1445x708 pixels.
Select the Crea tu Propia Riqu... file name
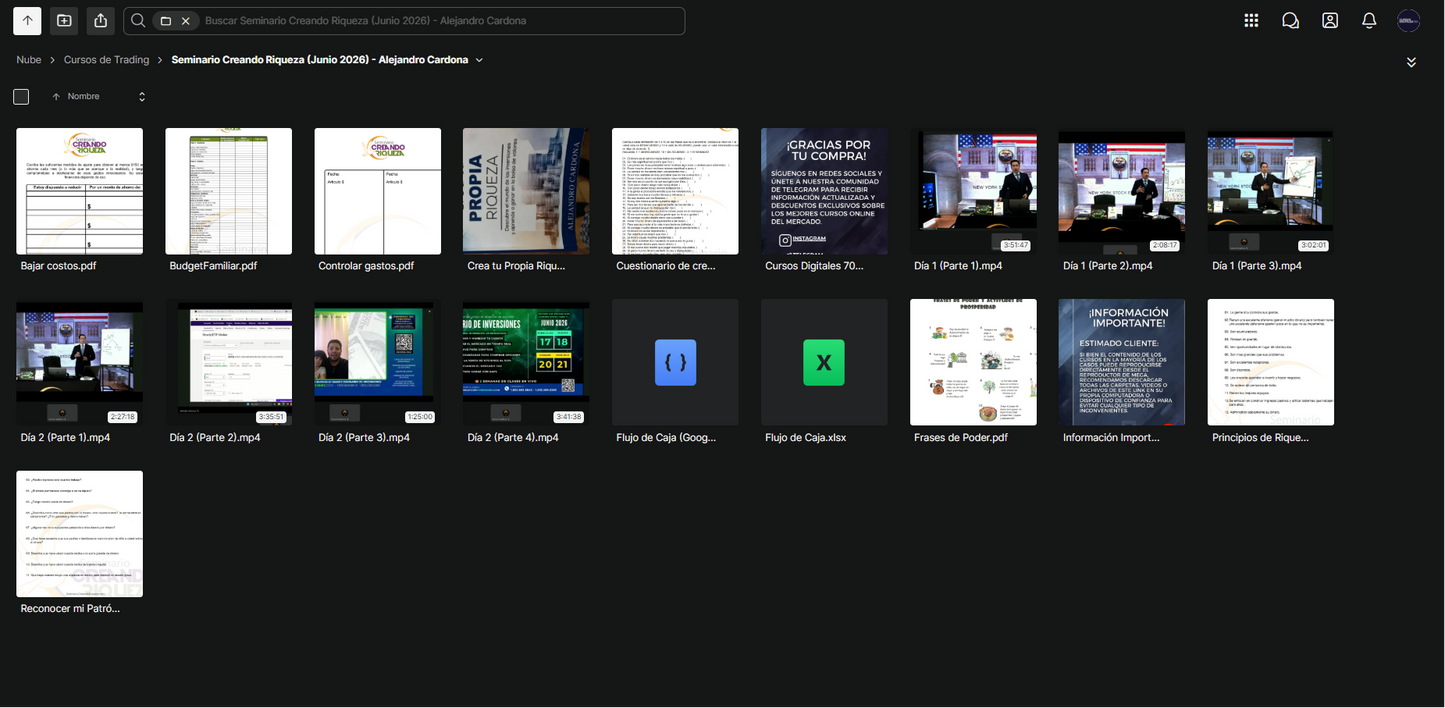(516, 266)
